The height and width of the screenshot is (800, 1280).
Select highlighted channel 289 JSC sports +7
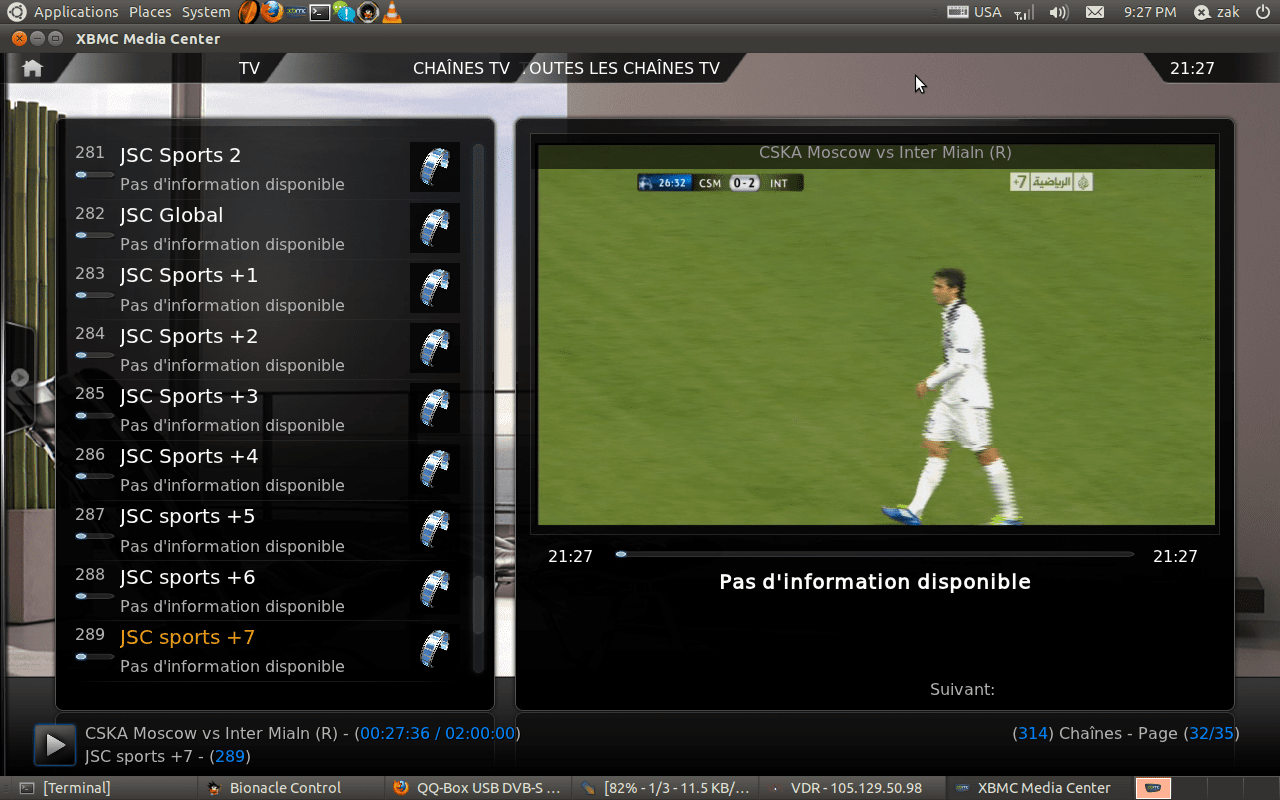click(x=267, y=650)
